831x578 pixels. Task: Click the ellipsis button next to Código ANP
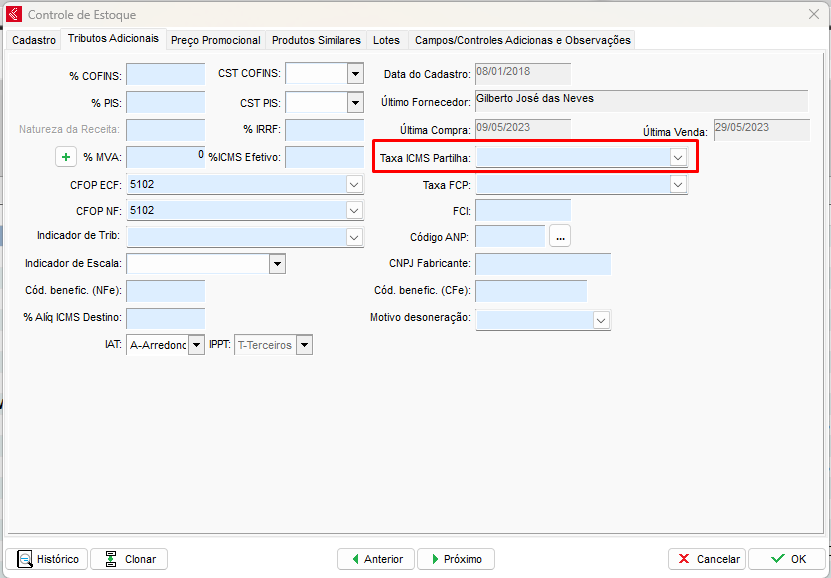click(x=559, y=236)
